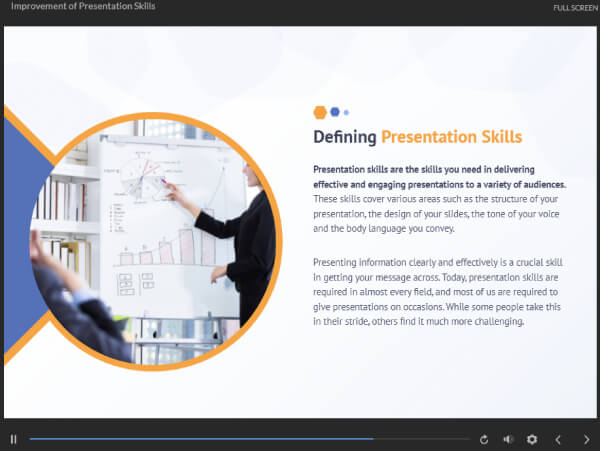The image size is (600, 451).
Task: Go to the previous slide arrow
Action: pos(558,439)
